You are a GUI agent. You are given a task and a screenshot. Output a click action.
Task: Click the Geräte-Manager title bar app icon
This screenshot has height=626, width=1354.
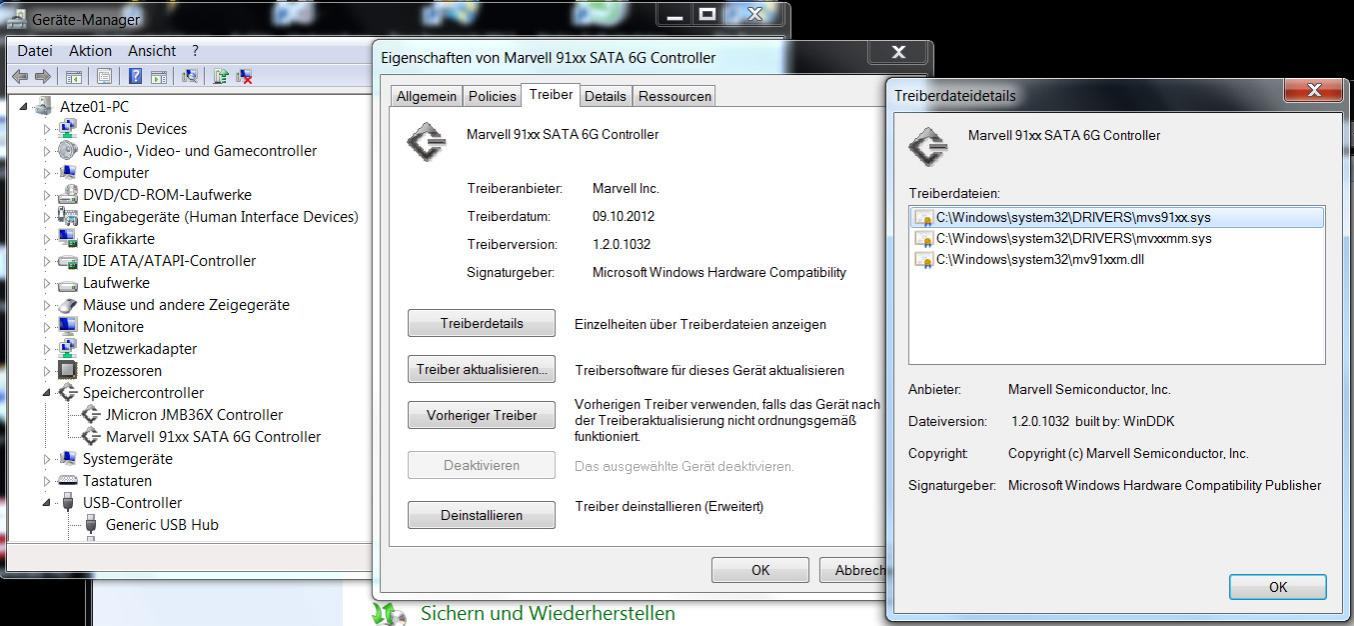[x=17, y=19]
